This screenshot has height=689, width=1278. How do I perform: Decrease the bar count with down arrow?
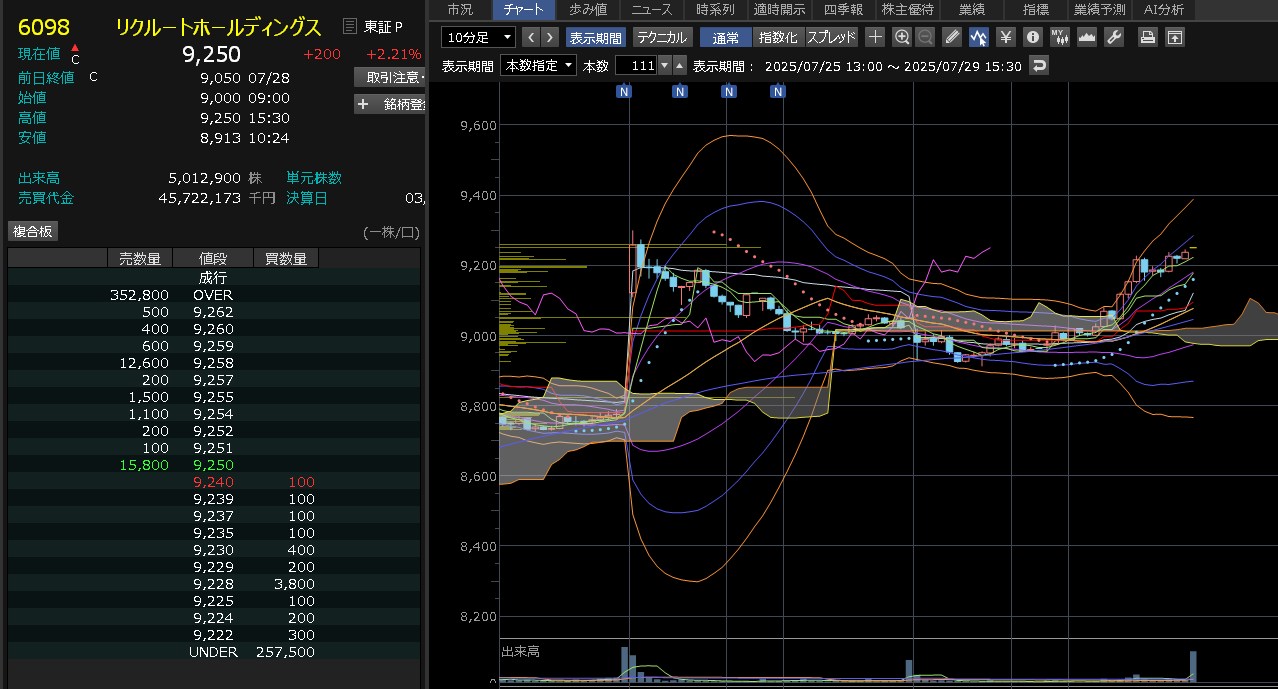tap(665, 65)
